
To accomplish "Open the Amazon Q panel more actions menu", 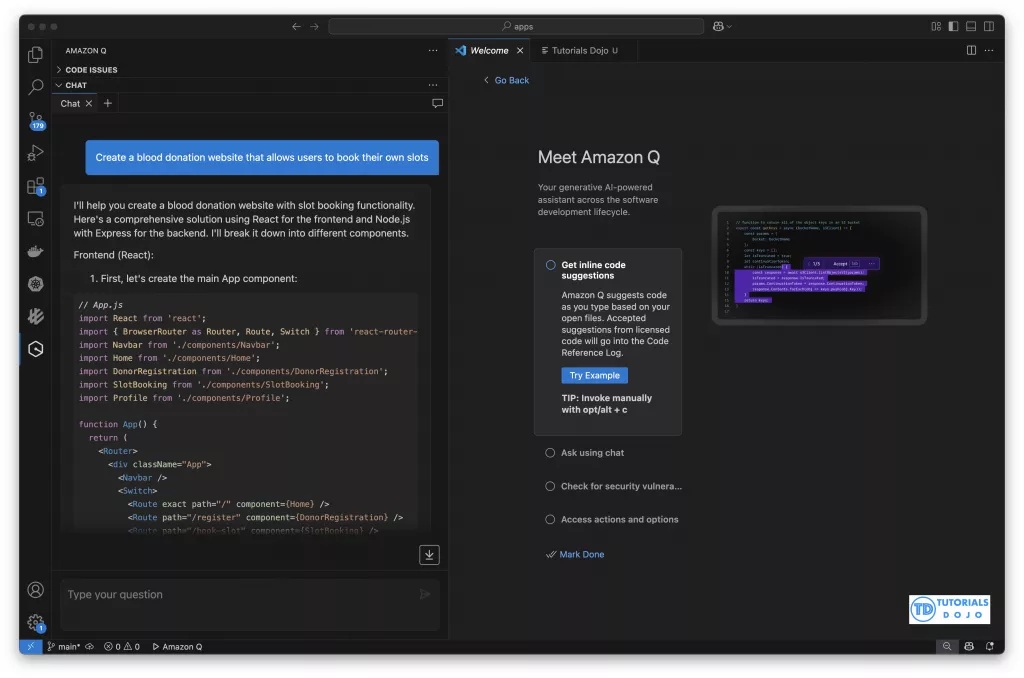I will 433,50.
